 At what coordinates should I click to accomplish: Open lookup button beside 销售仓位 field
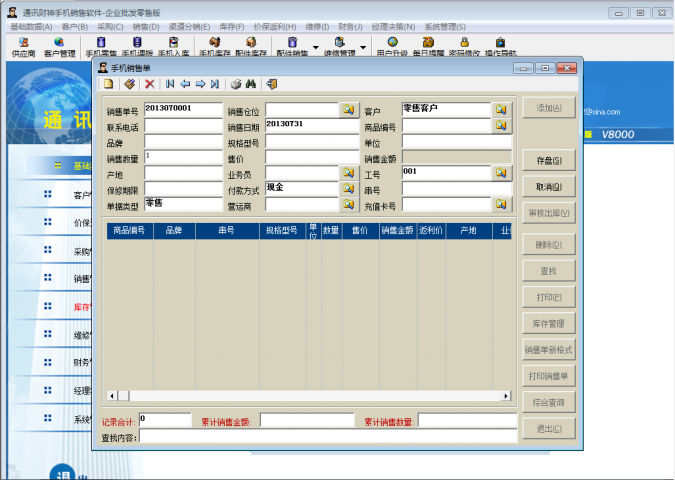(349, 109)
